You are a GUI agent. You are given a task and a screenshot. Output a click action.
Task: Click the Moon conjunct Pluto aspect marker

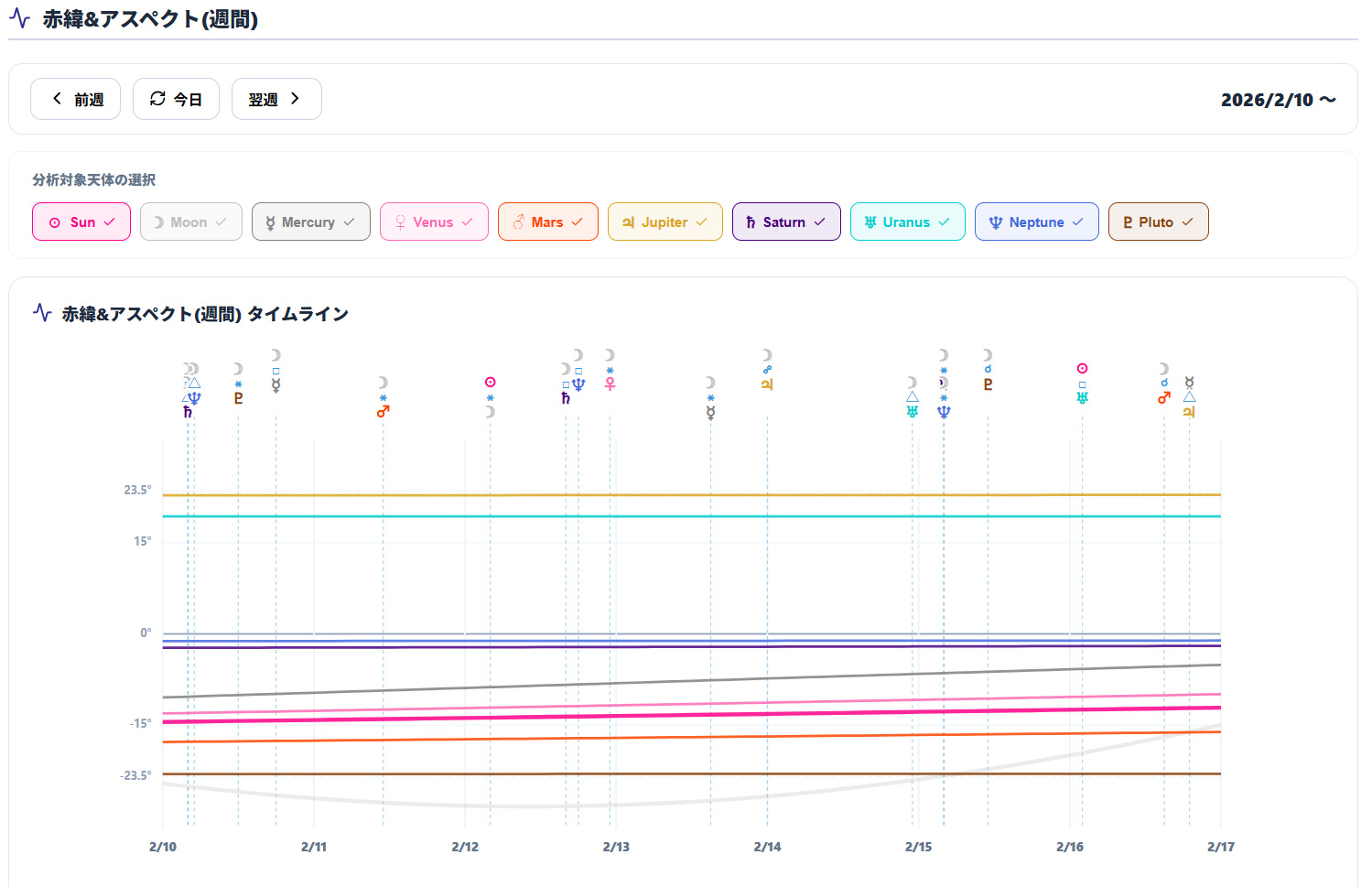(x=988, y=370)
